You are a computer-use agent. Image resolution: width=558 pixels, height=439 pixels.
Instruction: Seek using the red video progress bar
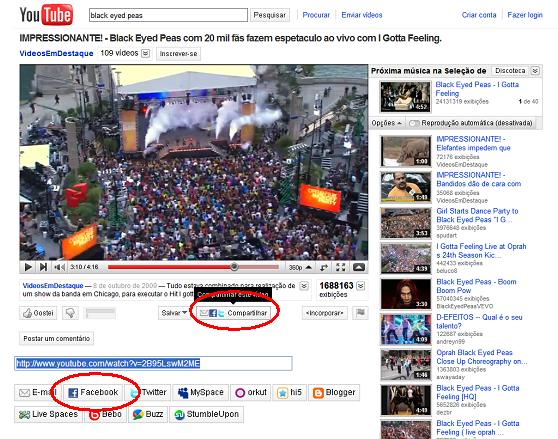click(193, 267)
